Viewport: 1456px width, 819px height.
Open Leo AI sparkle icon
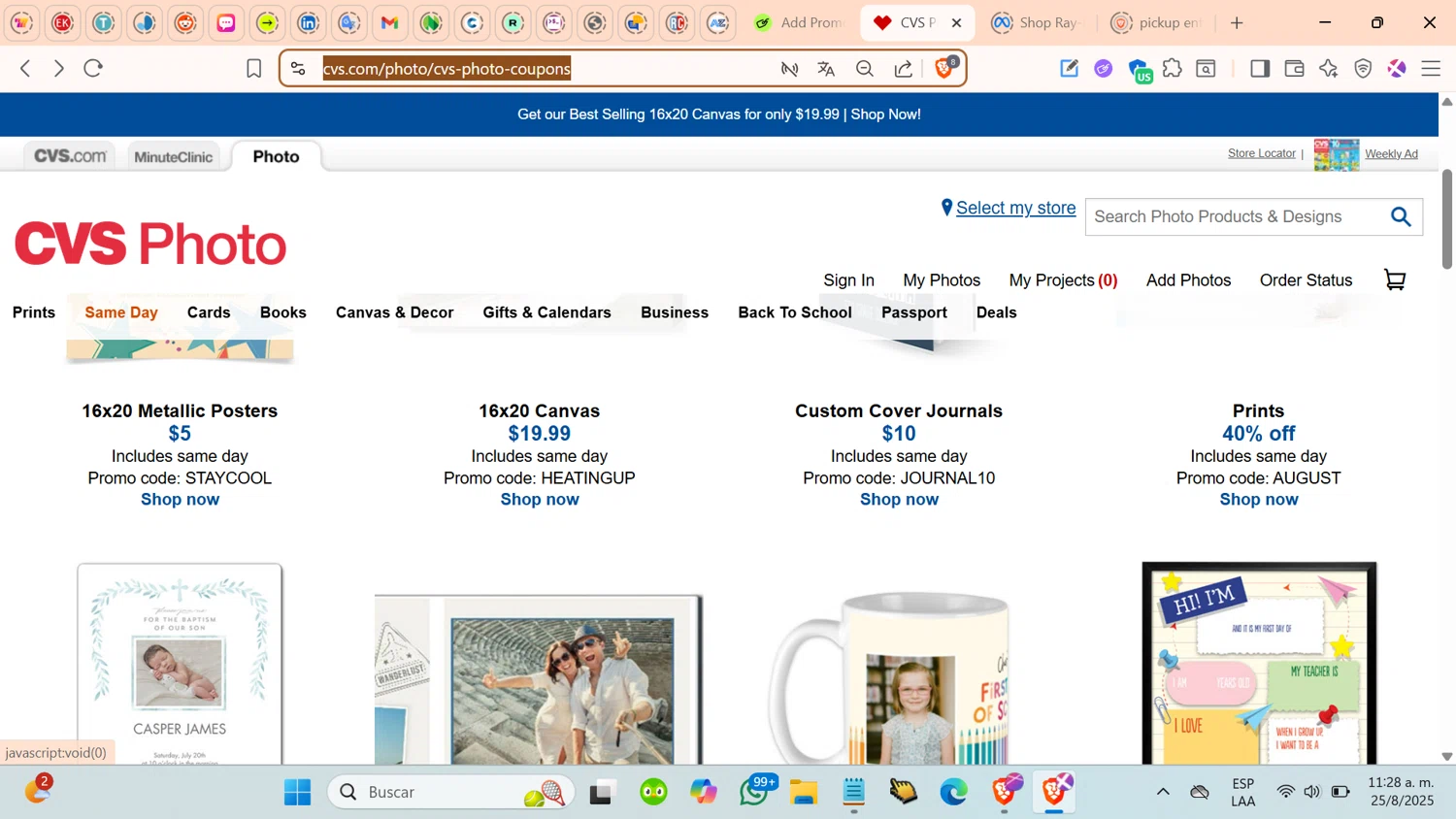[x=1329, y=69]
